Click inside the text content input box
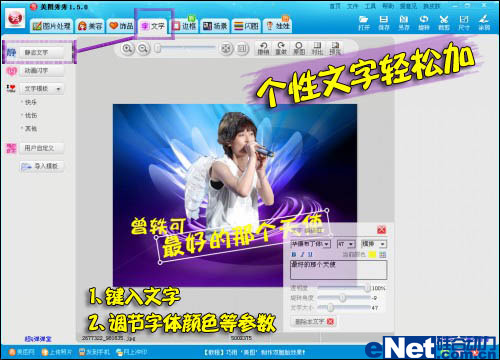This screenshot has width=500, height=360. pos(339,270)
